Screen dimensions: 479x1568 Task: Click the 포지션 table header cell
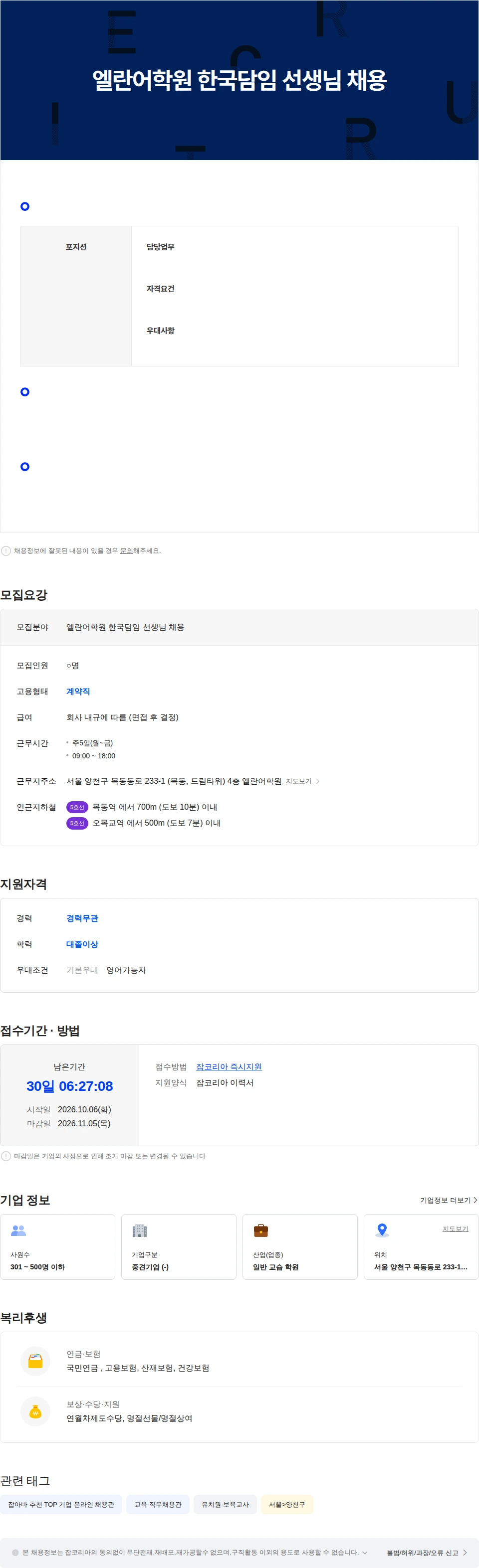click(x=76, y=296)
